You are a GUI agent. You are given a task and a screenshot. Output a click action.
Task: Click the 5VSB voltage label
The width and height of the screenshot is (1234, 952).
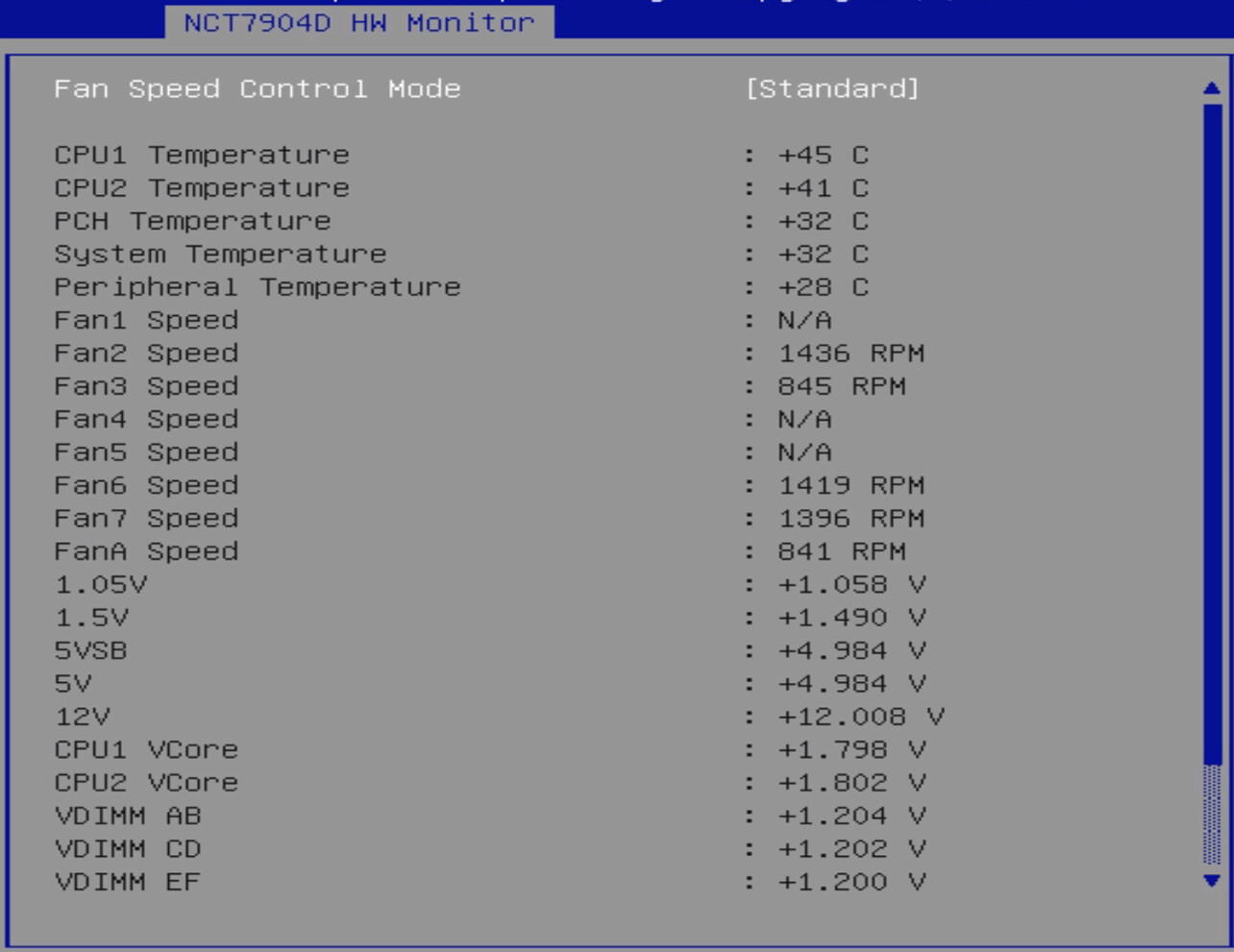90,651
